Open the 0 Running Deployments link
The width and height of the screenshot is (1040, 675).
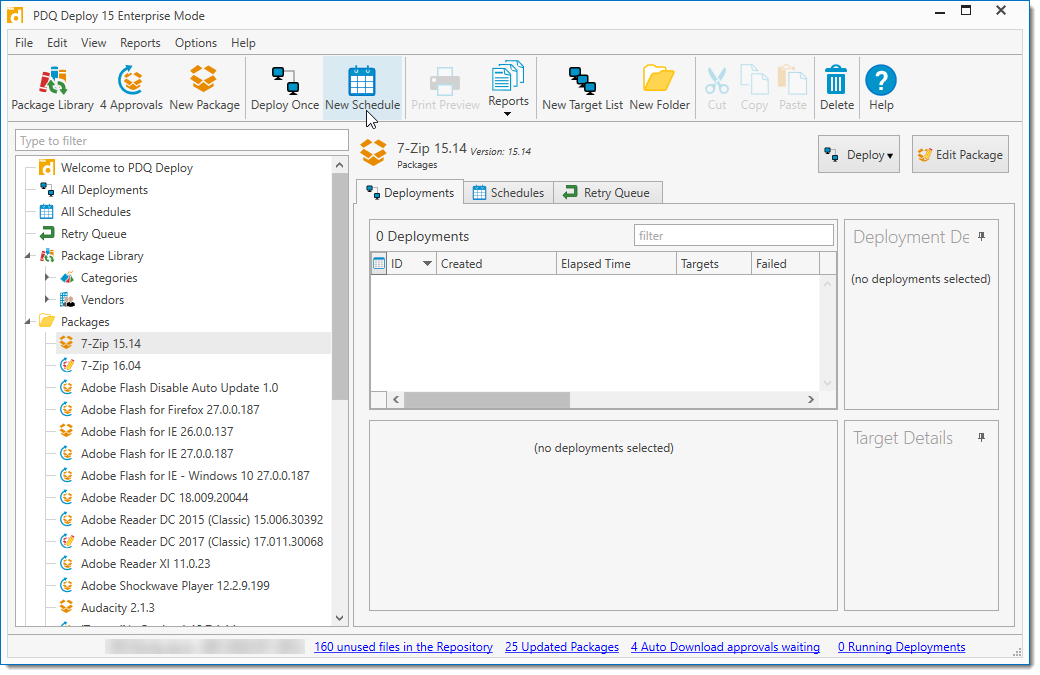(x=901, y=646)
